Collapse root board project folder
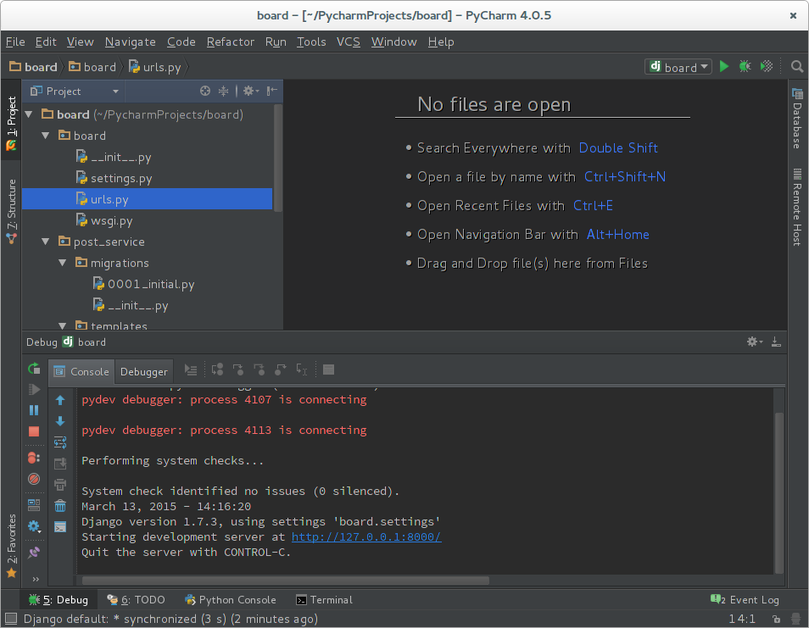This screenshot has width=809, height=628. [29, 115]
